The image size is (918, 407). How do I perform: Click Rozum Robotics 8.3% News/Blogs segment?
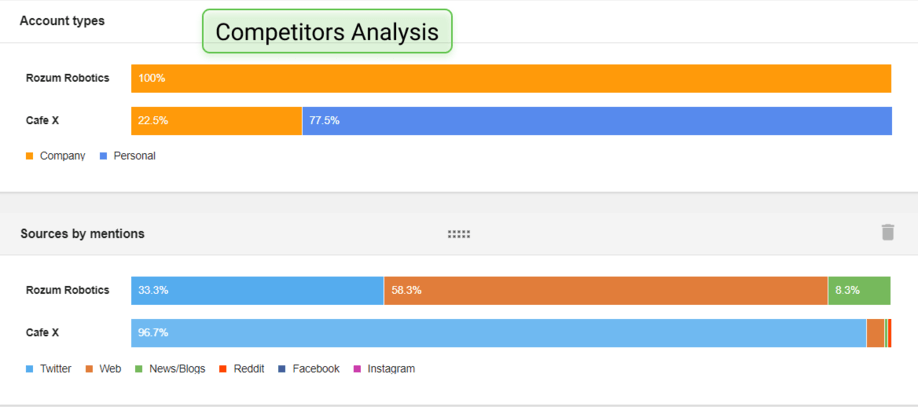point(859,290)
